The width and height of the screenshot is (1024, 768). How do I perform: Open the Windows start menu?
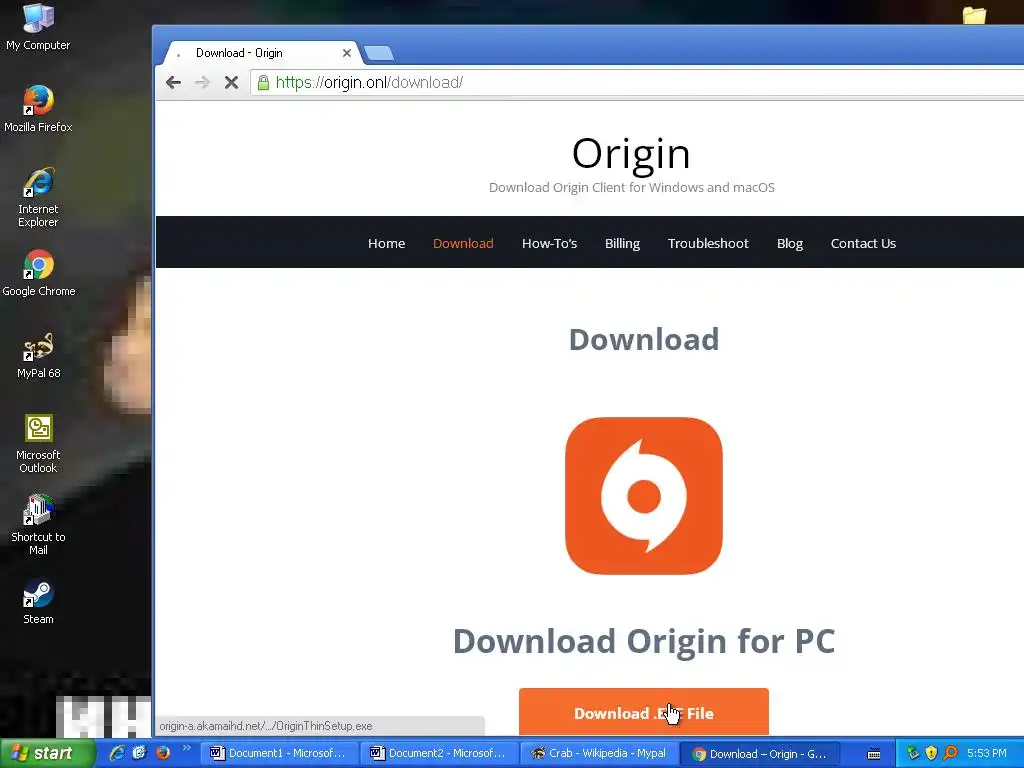click(48, 753)
